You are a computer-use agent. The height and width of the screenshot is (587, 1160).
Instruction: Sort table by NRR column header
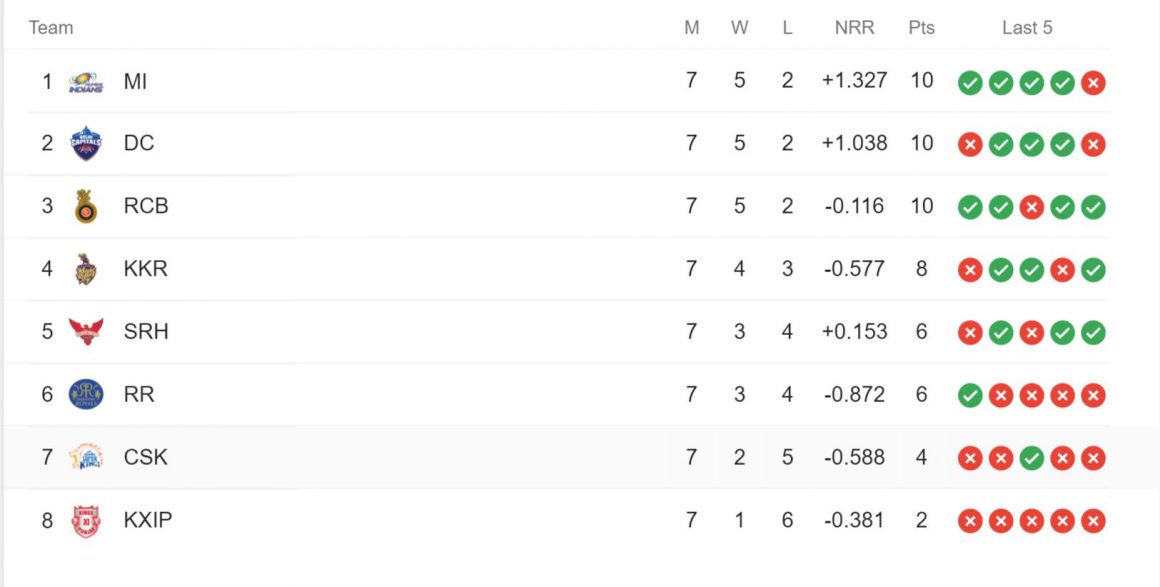[854, 28]
